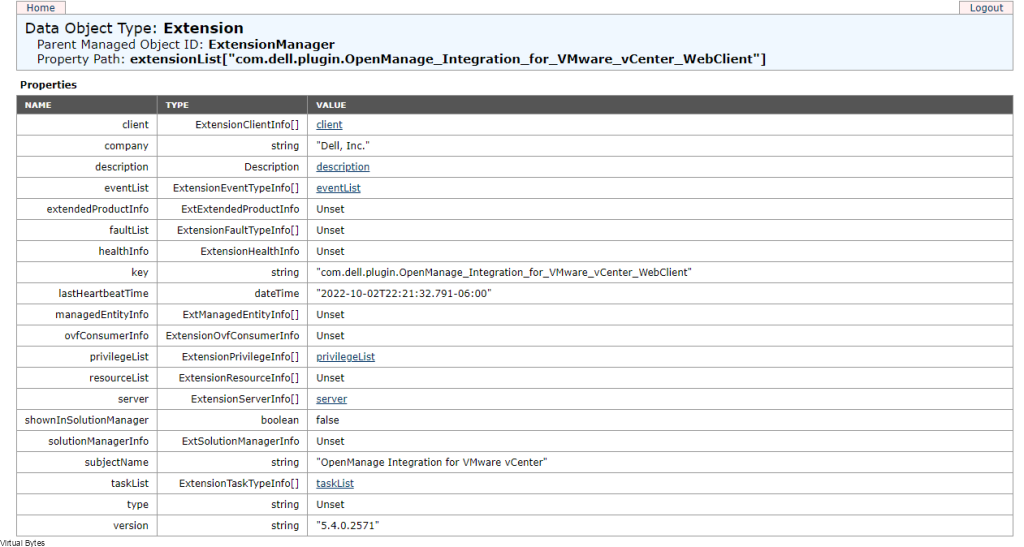This screenshot has height=547, width=1024.
Task: Click the healthInfo property name cell
Action: pos(87,251)
